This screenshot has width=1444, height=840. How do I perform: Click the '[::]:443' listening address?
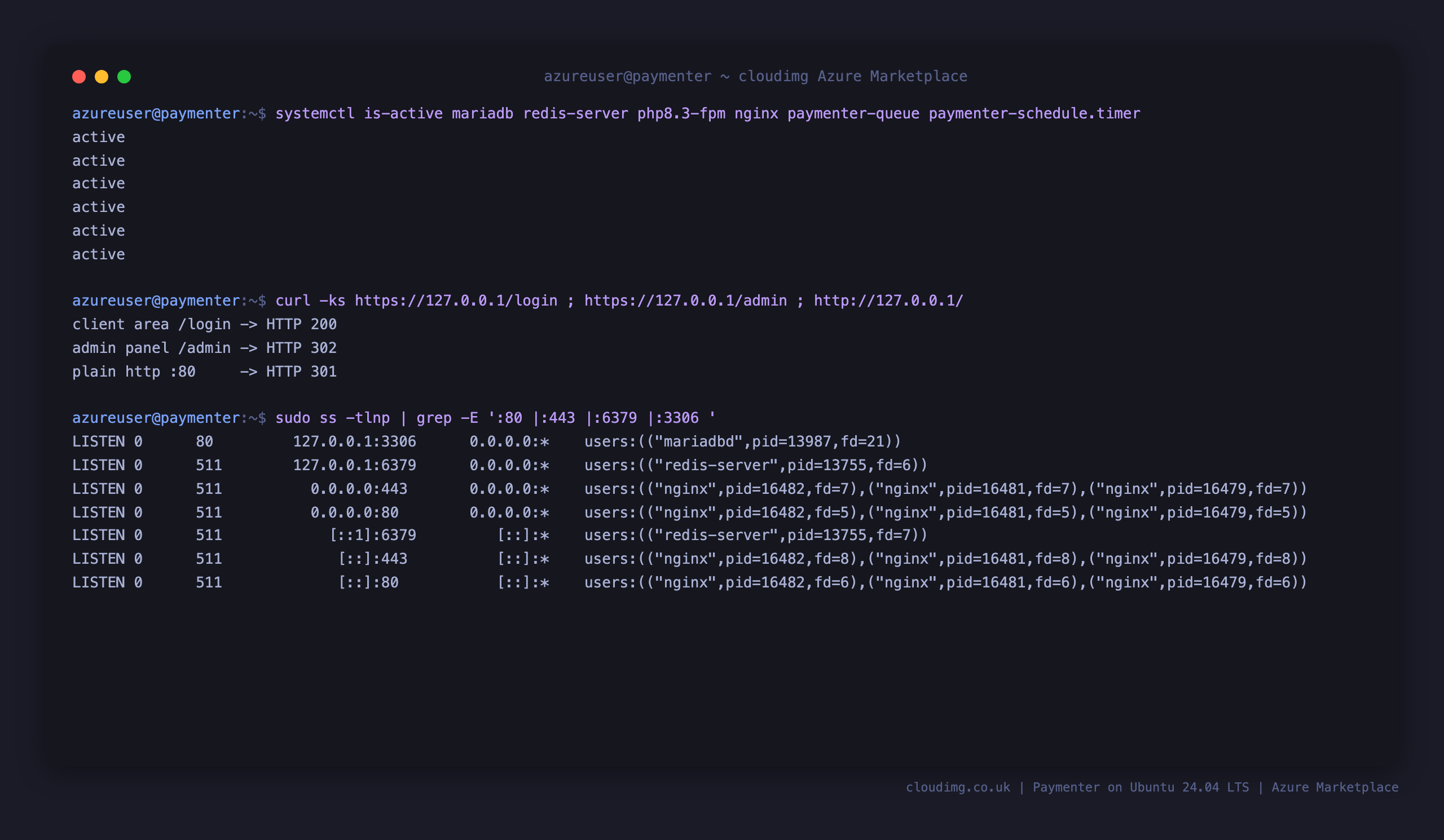pos(372,558)
